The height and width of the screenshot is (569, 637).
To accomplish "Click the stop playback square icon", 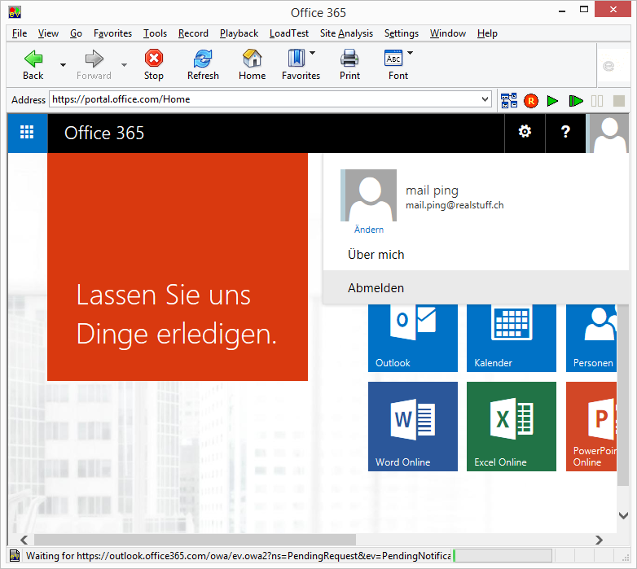I will click(619, 101).
